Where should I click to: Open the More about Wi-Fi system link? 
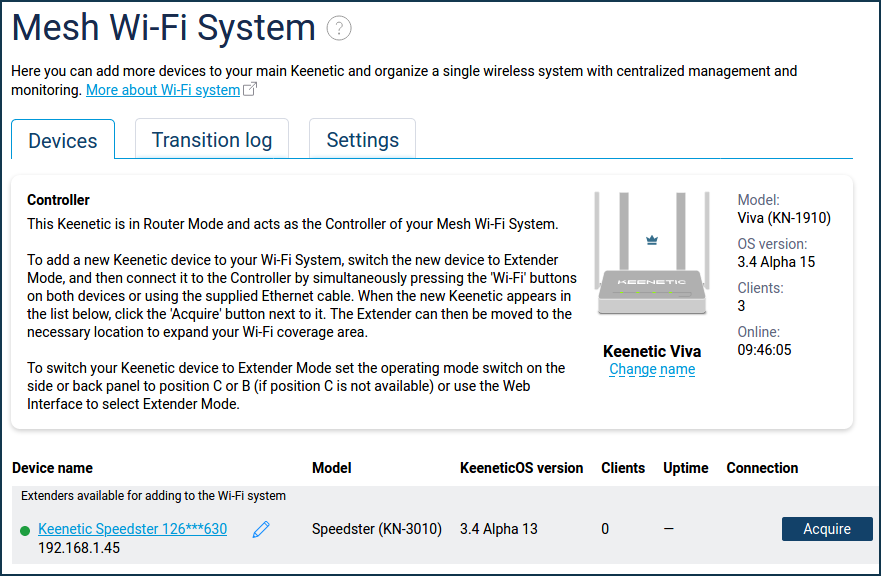[163, 90]
